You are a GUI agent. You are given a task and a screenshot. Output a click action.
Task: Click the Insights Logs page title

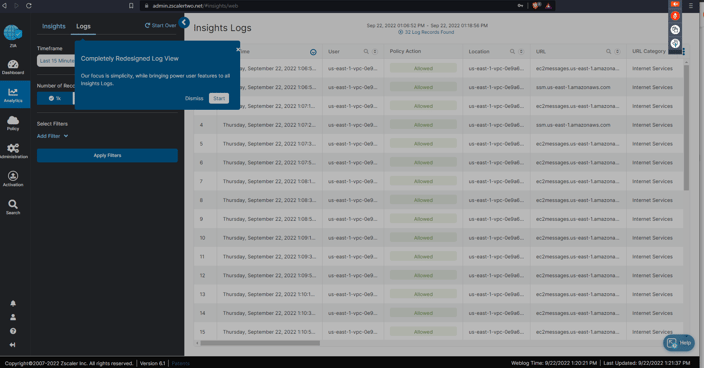pyautogui.click(x=222, y=28)
